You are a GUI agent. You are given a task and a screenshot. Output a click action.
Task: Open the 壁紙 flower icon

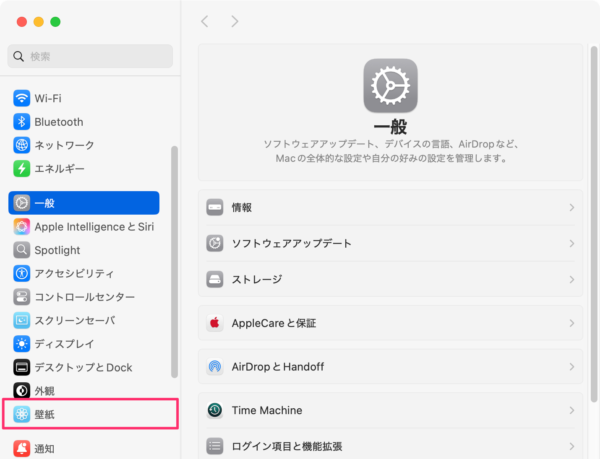coord(21,414)
